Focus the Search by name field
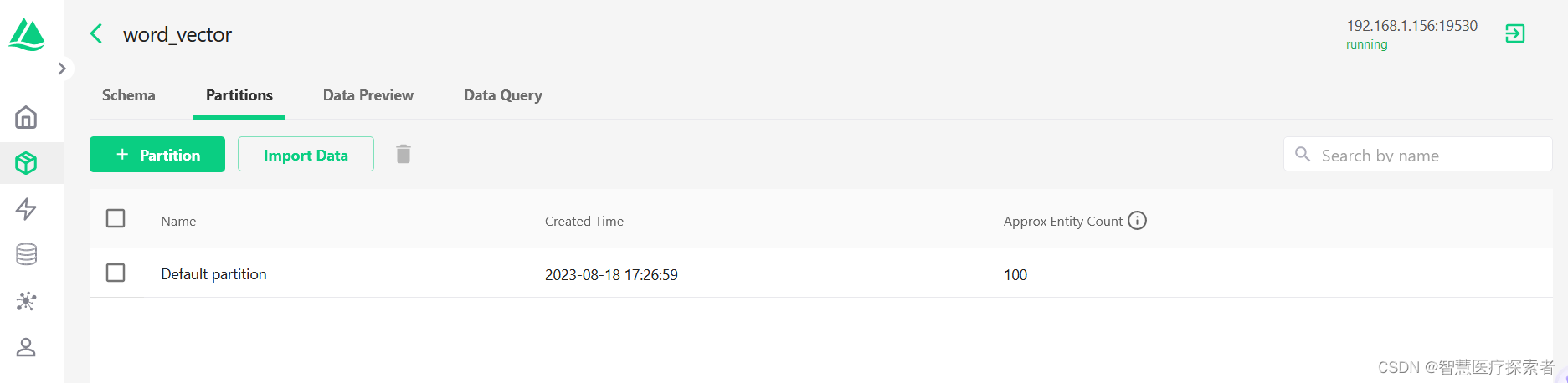Viewport: 1568px width, 383px height. click(x=1418, y=155)
